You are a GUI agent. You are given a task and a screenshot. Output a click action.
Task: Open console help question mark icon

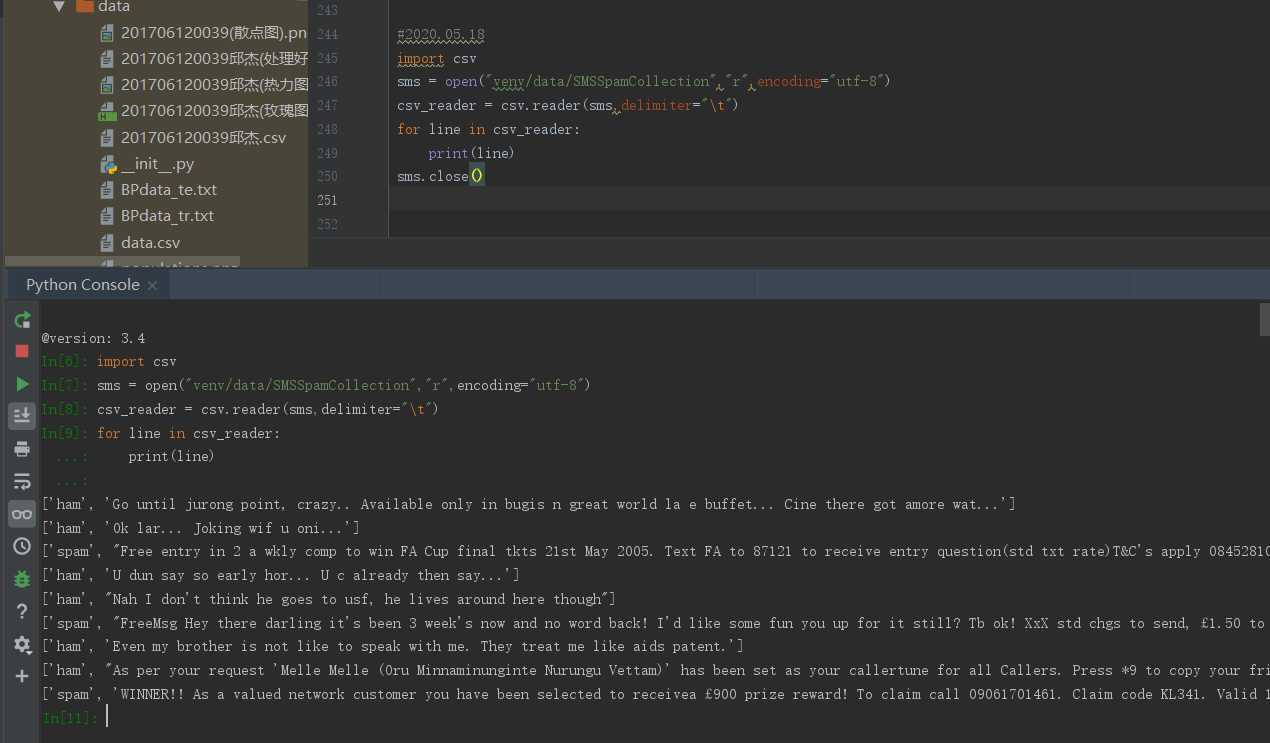point(22,611)
